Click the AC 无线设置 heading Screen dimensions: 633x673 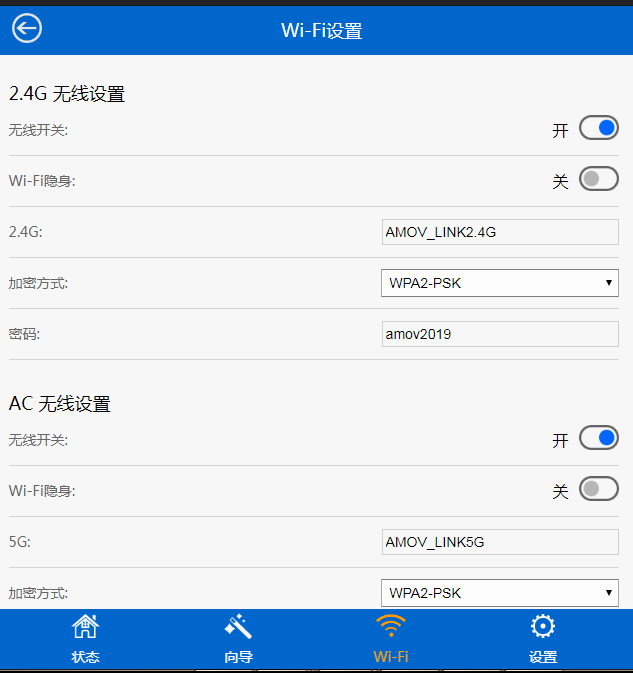[x=60, y=404]
